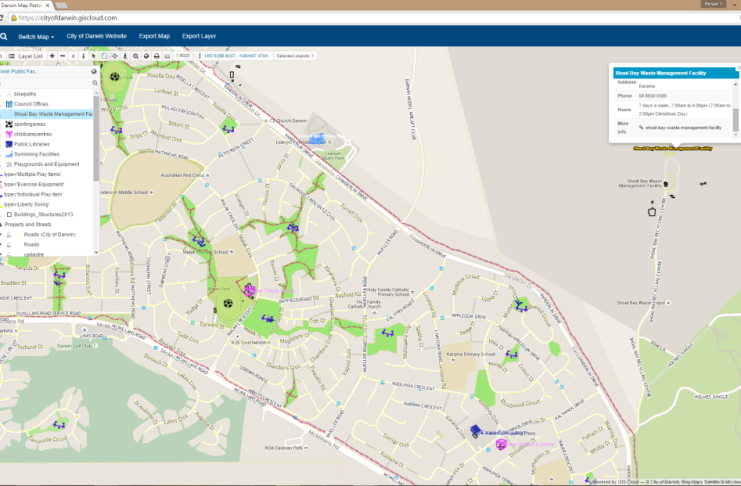Click the globe full extent tool
The height and width of the screenshot is (486, 741).
146,56
